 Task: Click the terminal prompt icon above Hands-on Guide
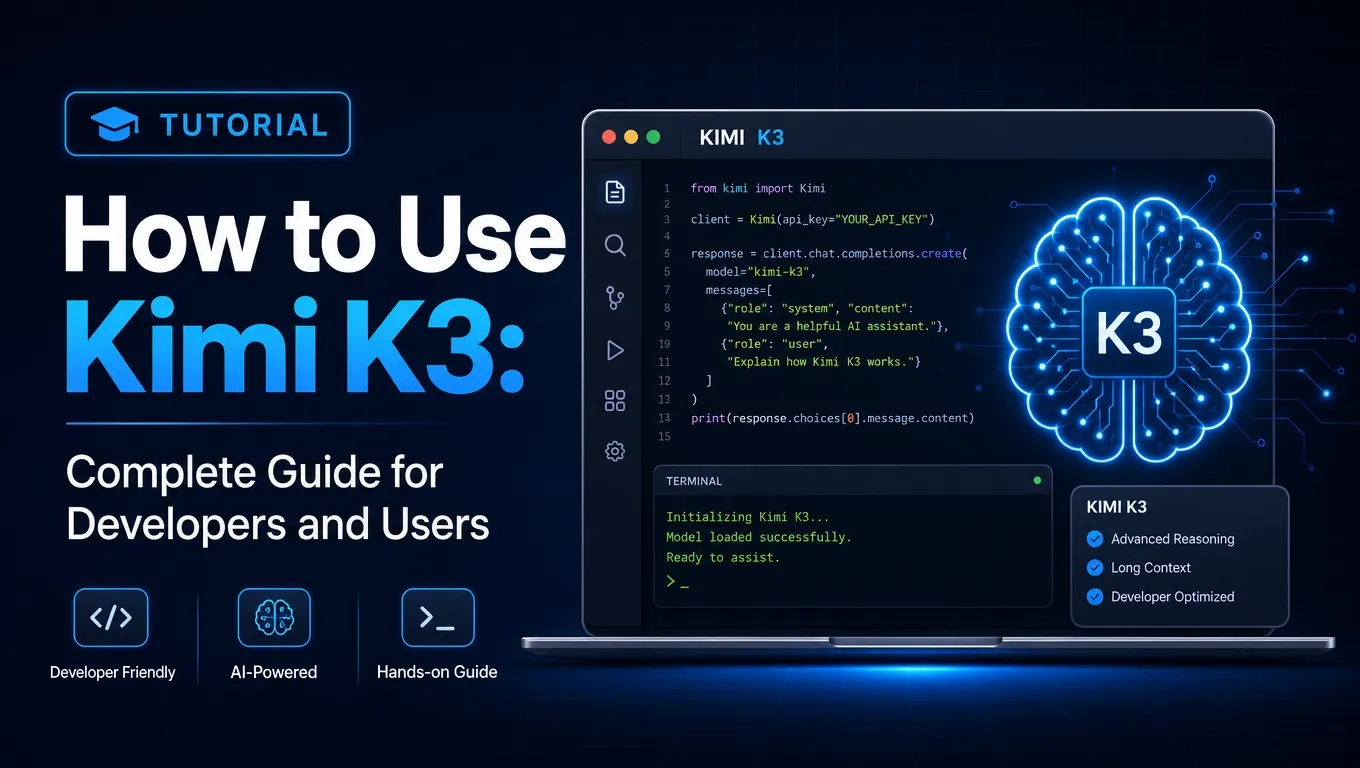[438, 618]
